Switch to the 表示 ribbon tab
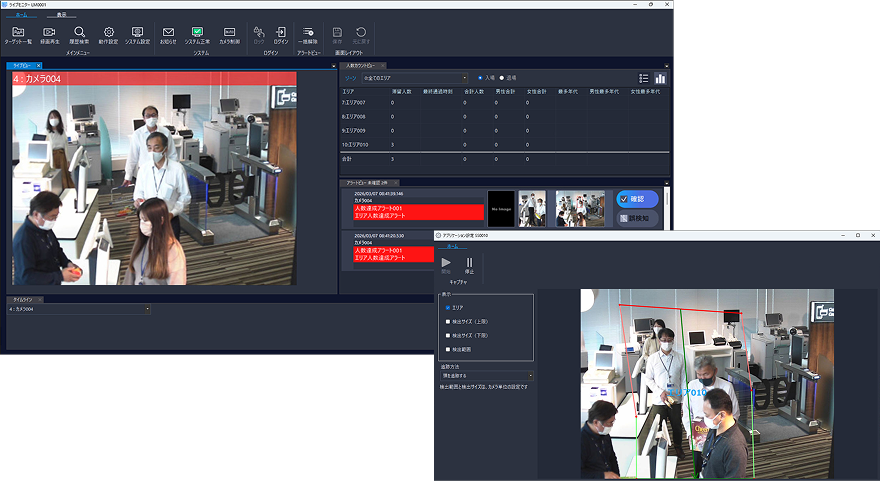 coord(62,15)
